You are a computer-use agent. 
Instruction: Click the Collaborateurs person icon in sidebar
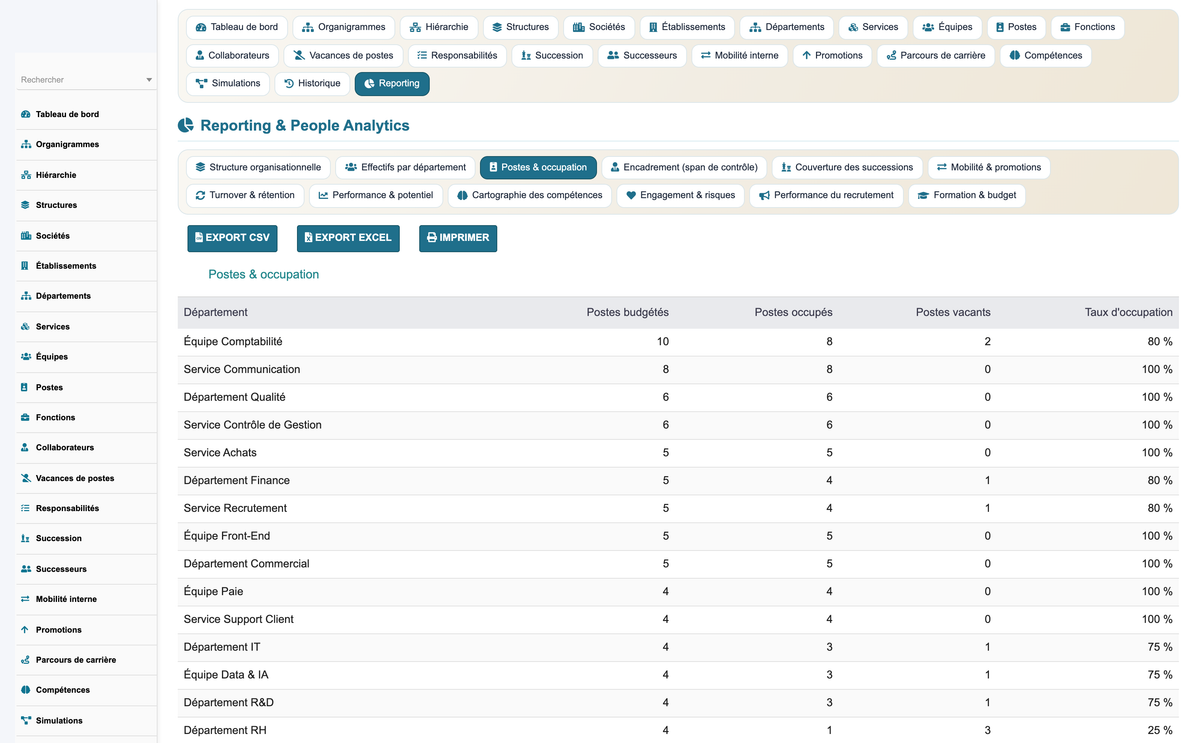click(x=25, y=448)
